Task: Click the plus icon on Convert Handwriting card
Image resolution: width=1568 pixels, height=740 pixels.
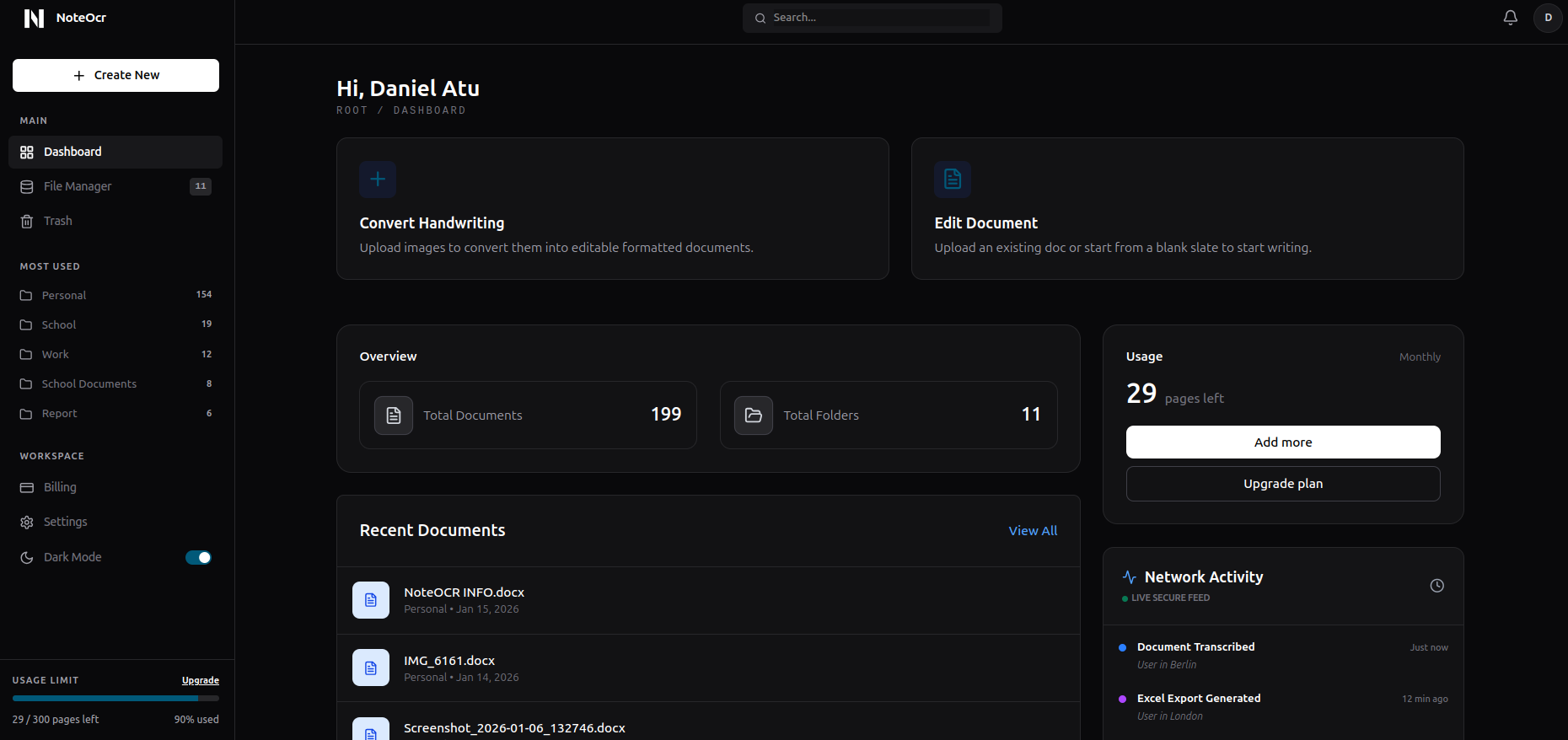Action: click(x=378, y=180)
